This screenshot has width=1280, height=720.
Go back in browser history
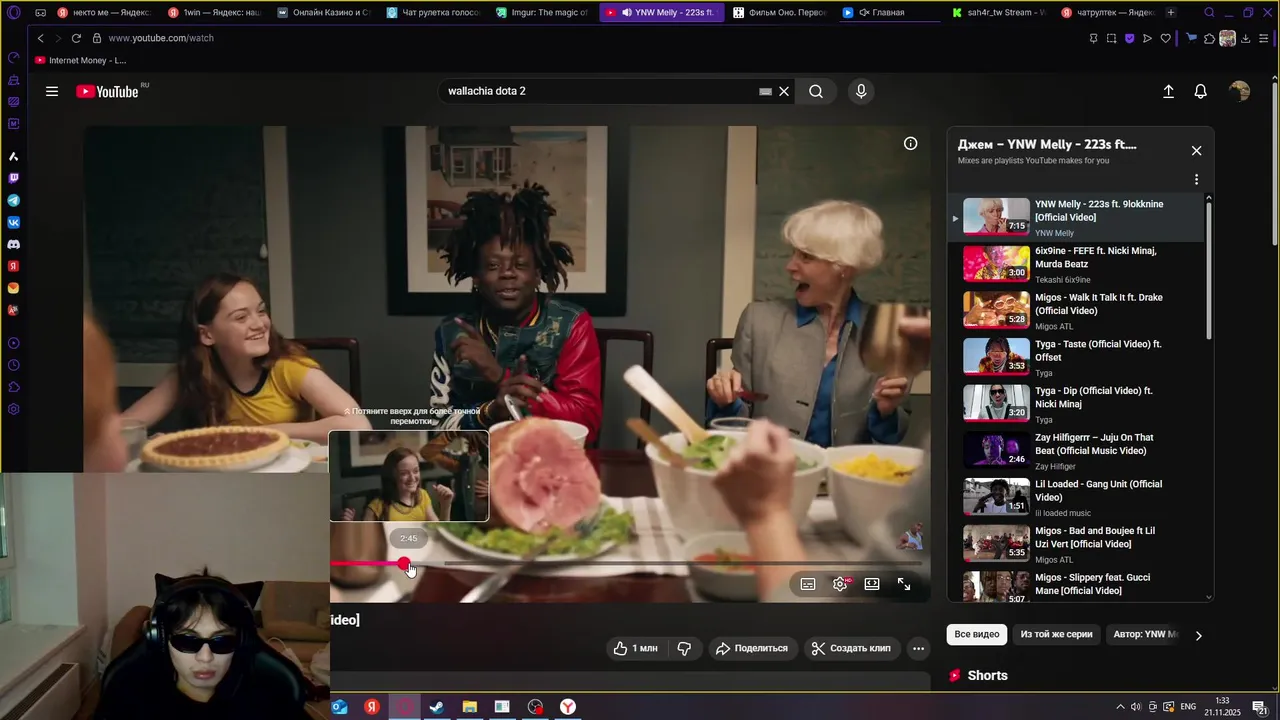click(40, 38)
